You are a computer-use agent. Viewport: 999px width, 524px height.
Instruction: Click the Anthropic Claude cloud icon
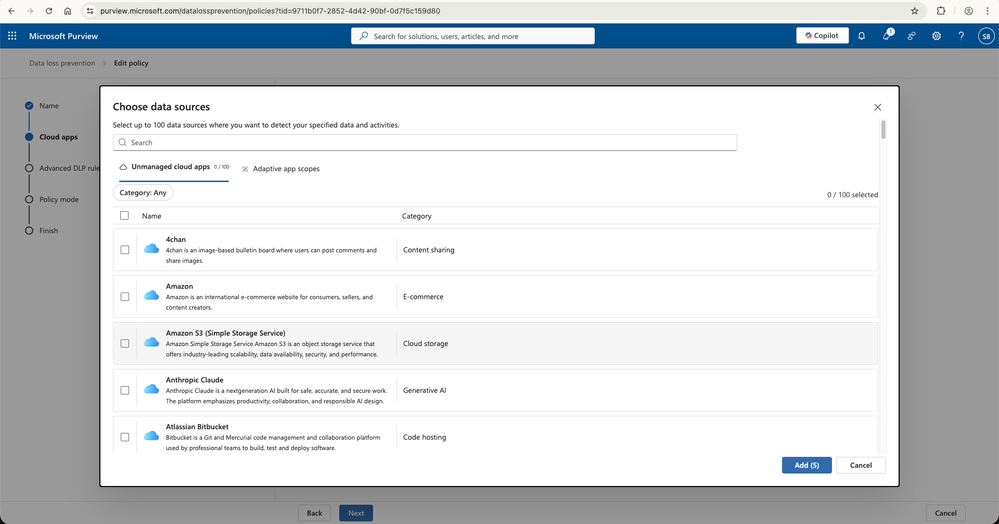[x=151, y=389]
